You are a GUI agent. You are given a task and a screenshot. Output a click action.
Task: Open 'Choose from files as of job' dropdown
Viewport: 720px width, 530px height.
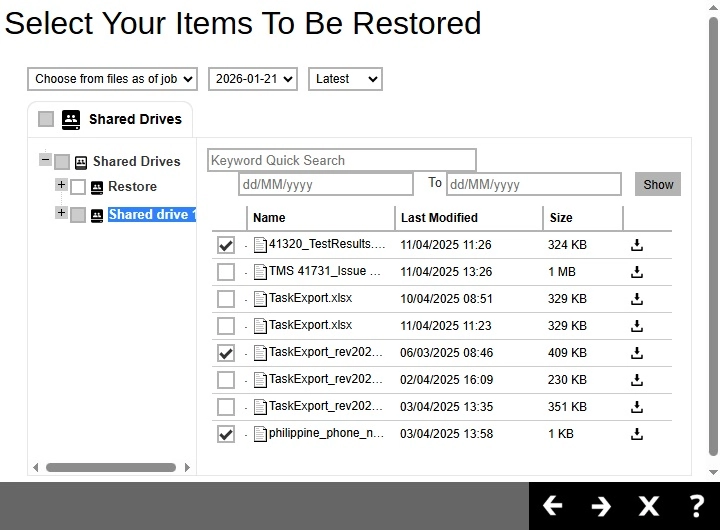[x=112, y=79]
